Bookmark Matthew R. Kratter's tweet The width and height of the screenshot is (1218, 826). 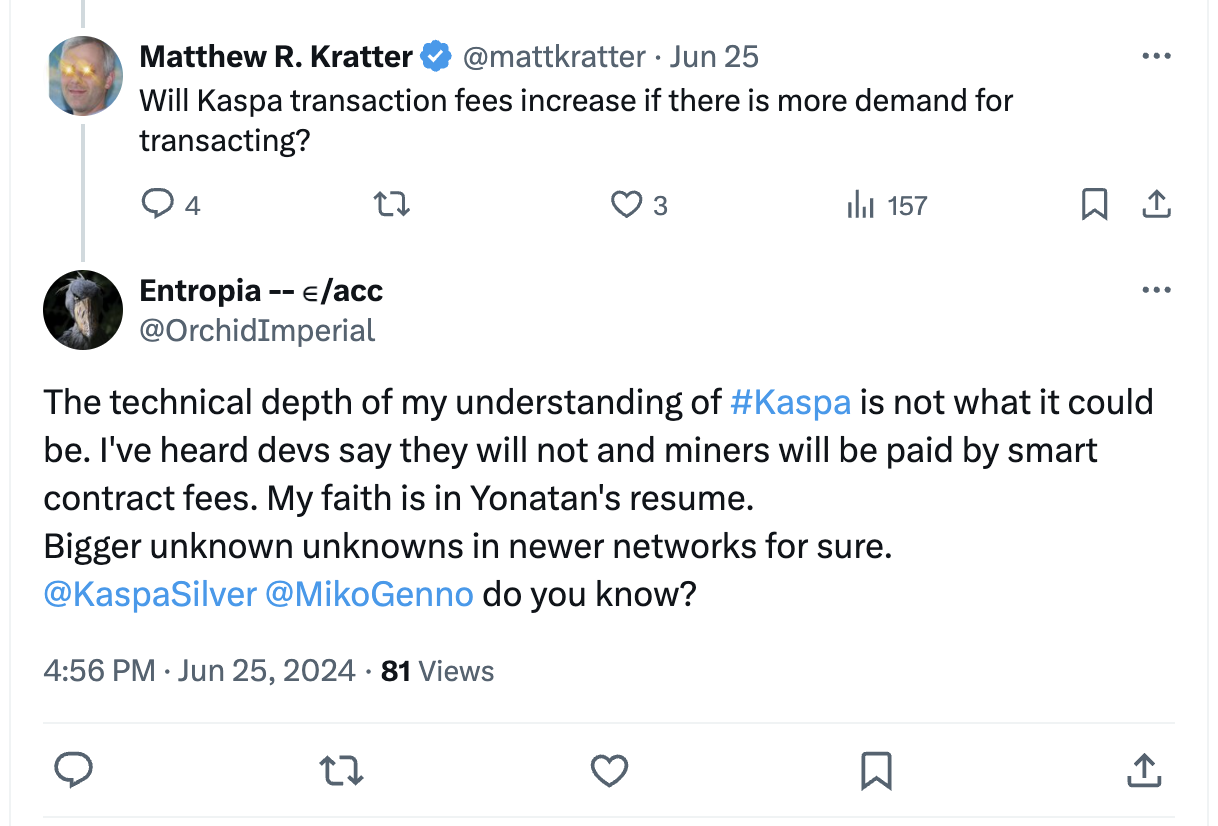[1094, 205]
